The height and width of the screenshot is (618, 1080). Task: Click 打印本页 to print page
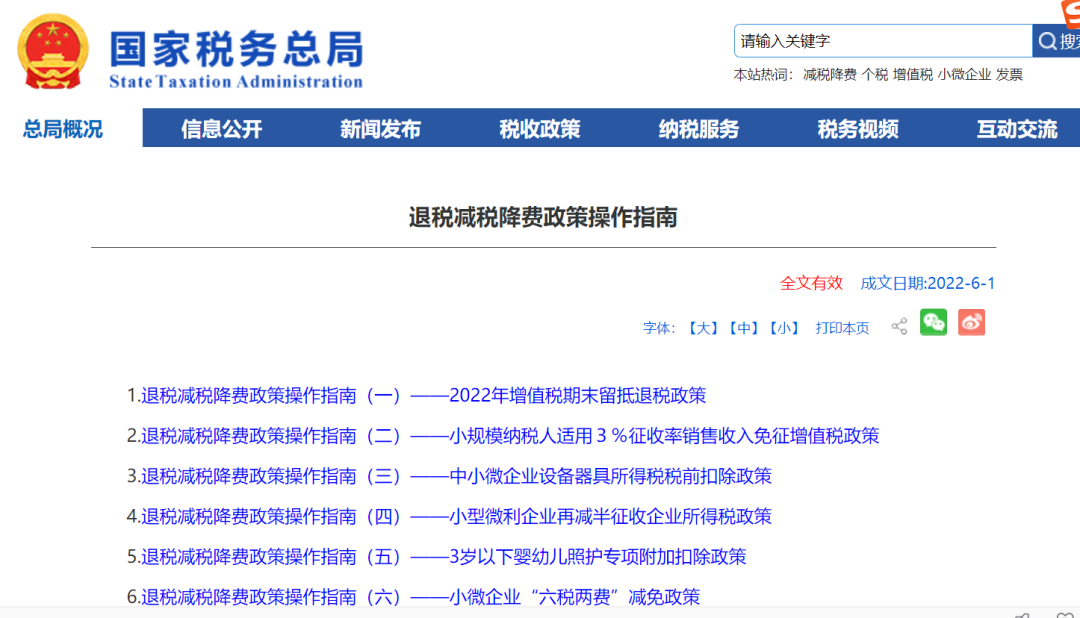[842, 328]
